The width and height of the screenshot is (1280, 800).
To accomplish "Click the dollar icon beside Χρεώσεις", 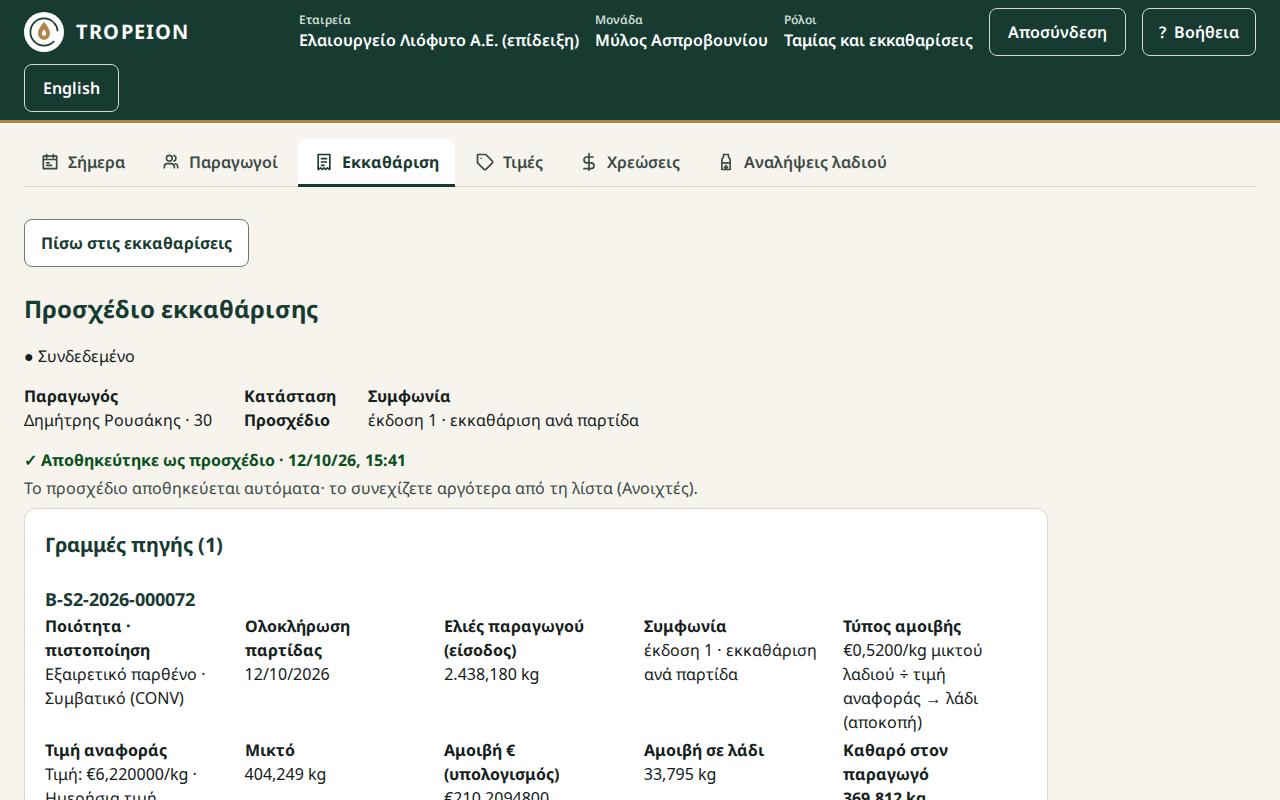I will 589,162.
